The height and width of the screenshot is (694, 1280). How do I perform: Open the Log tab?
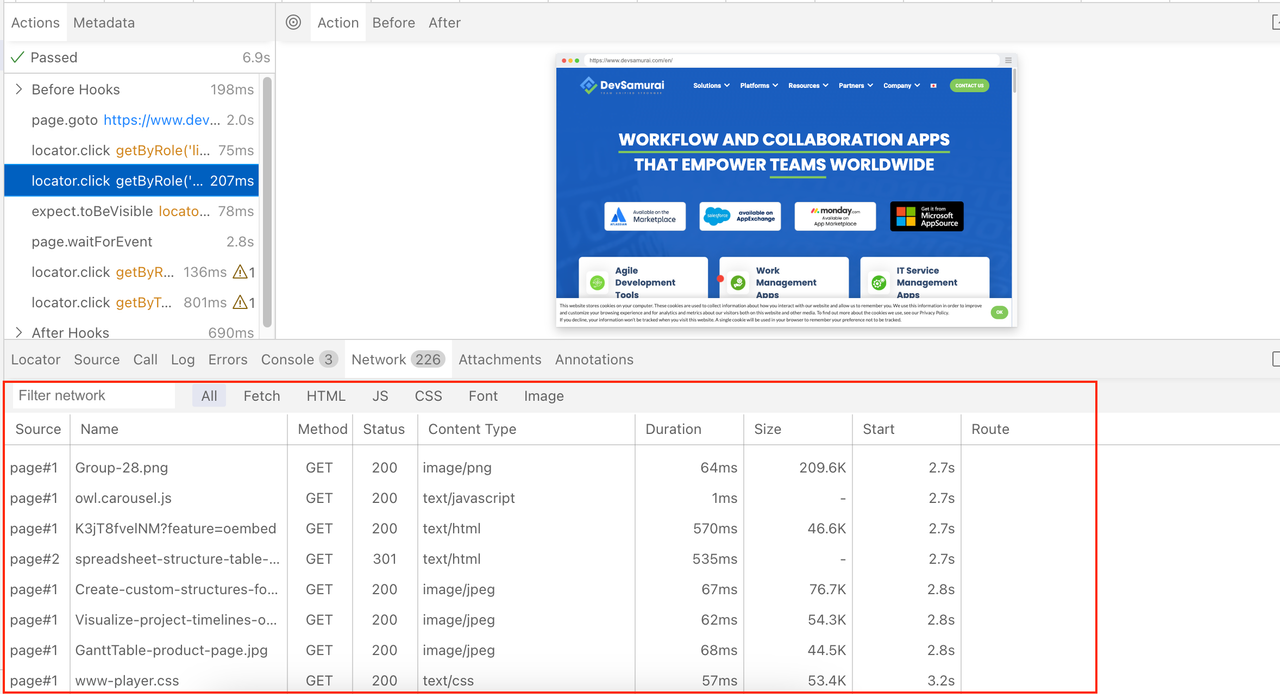(183, 359)
